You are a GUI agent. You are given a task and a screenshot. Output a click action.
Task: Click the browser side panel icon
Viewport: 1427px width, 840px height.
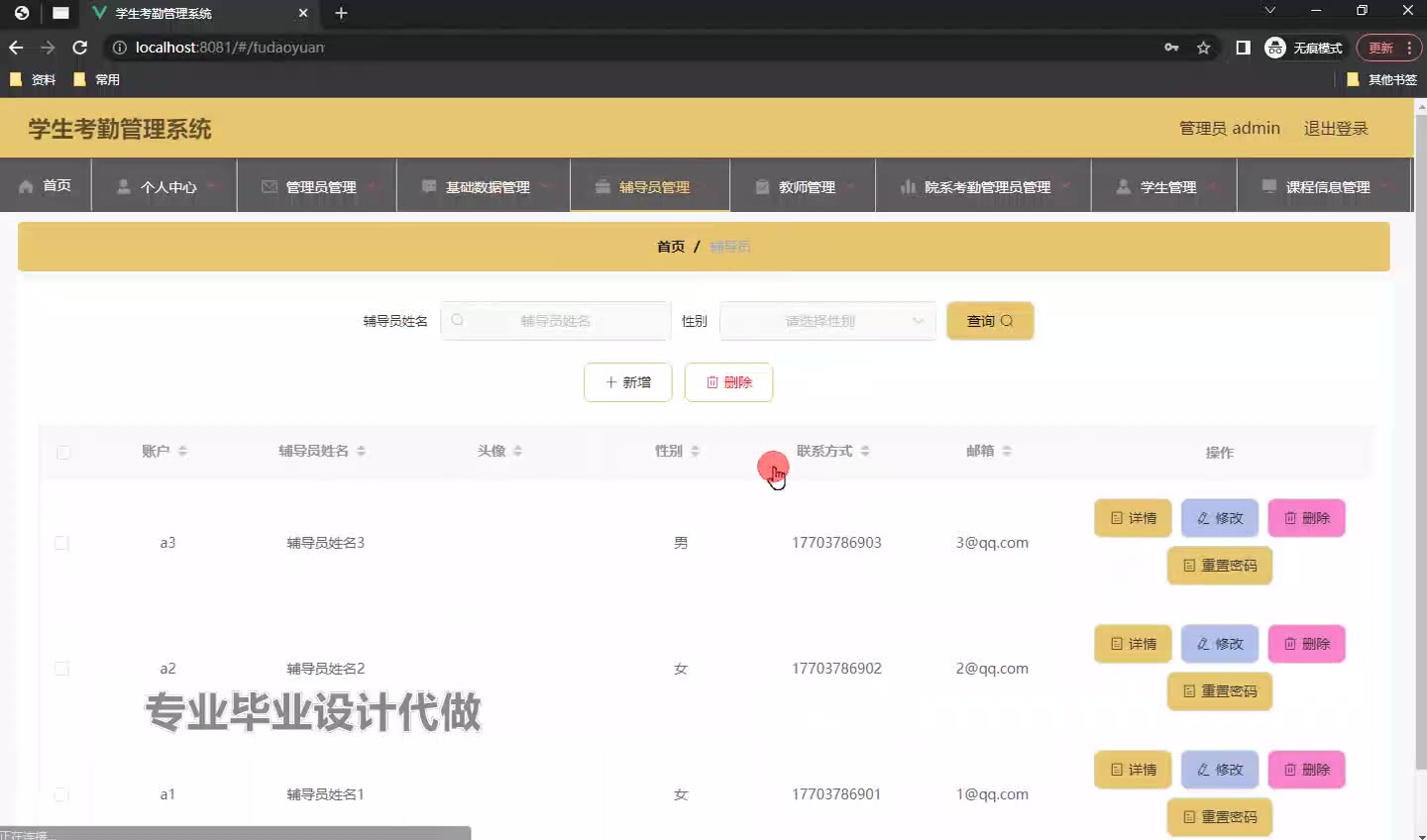click(1243, 48)
